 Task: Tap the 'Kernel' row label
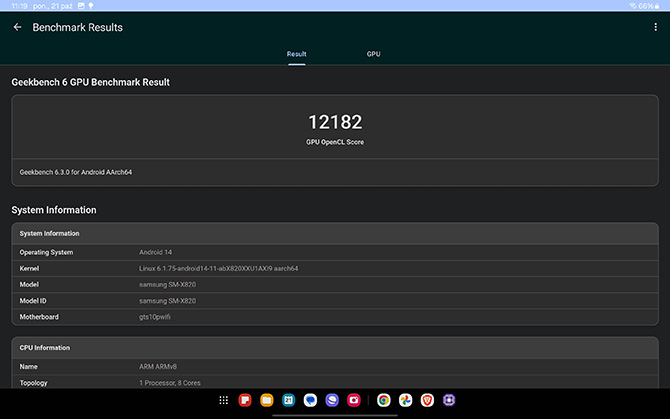(29, 269)
